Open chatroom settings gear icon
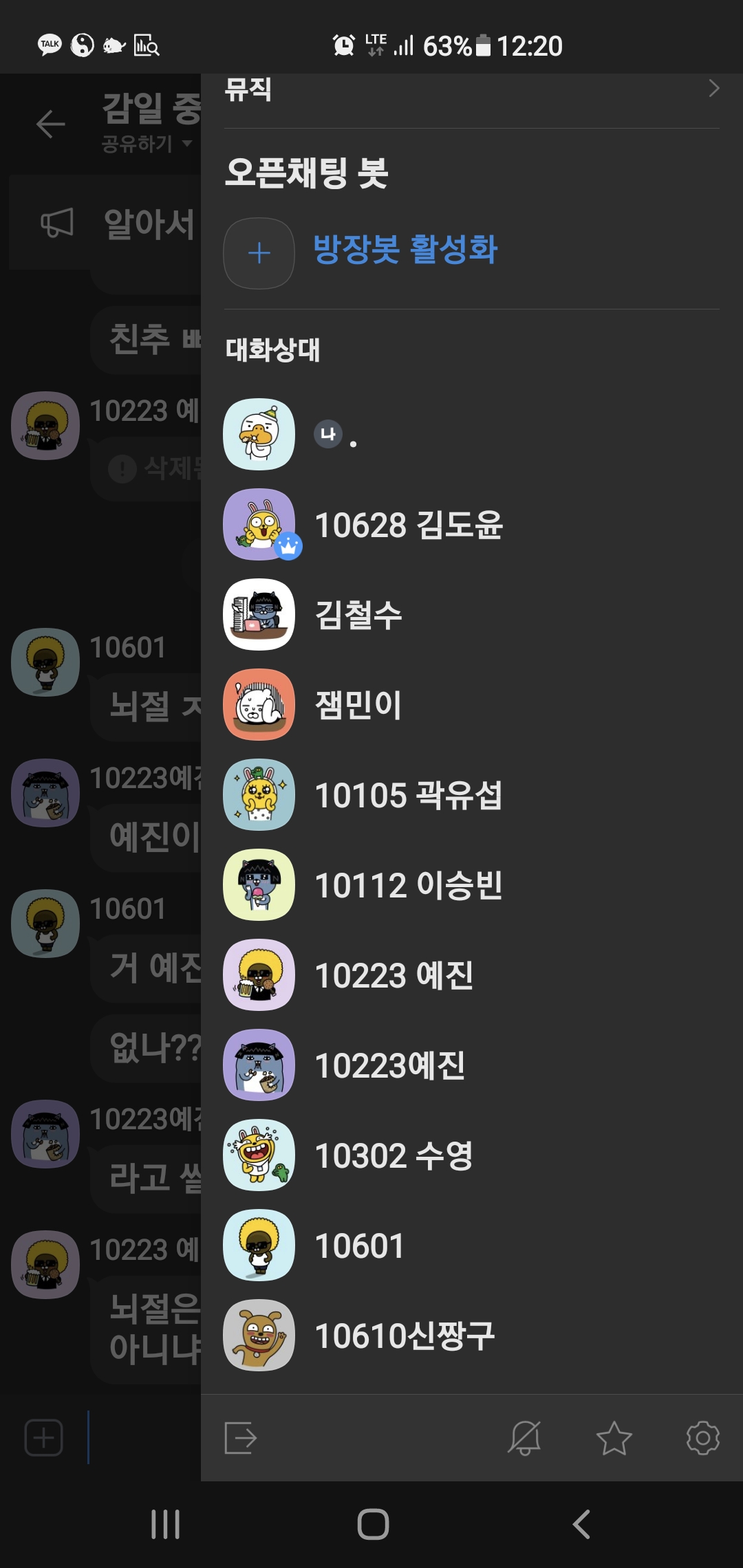This screenshot has width=743, height=1568. click(x=703, y=1438)
